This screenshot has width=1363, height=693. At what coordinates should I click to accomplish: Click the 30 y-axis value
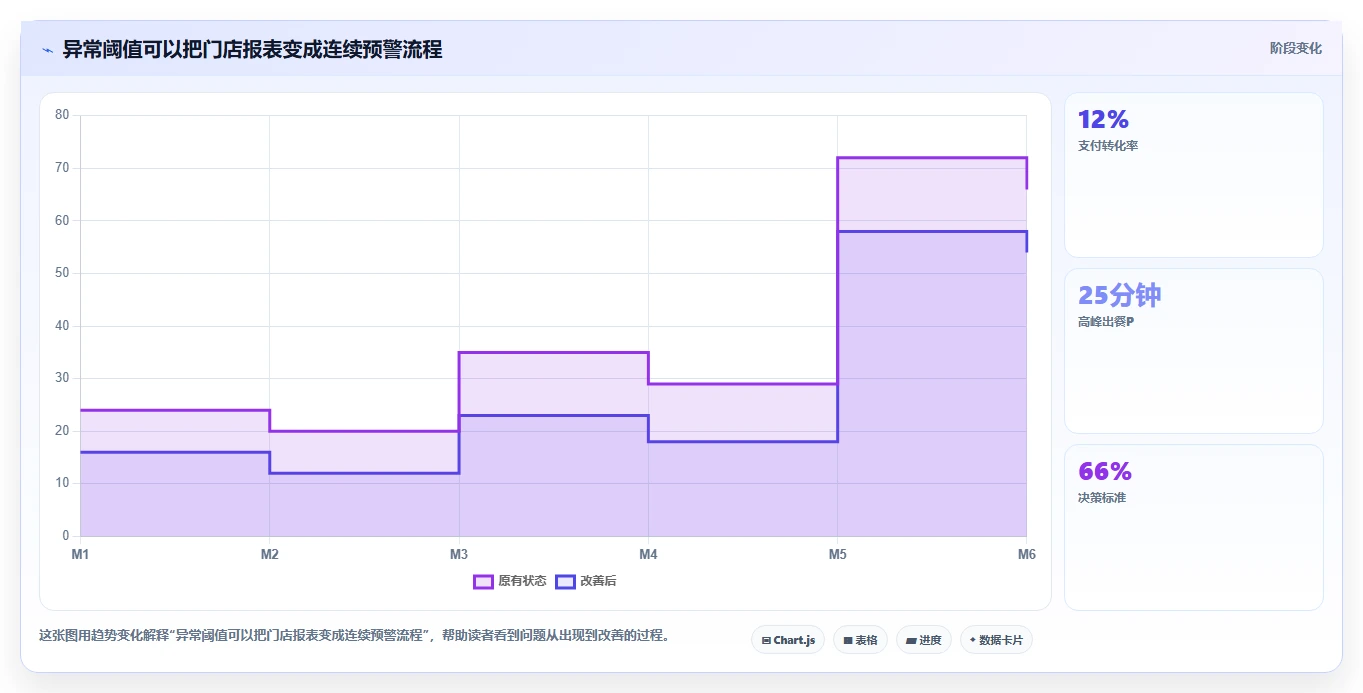click(62, 378)
